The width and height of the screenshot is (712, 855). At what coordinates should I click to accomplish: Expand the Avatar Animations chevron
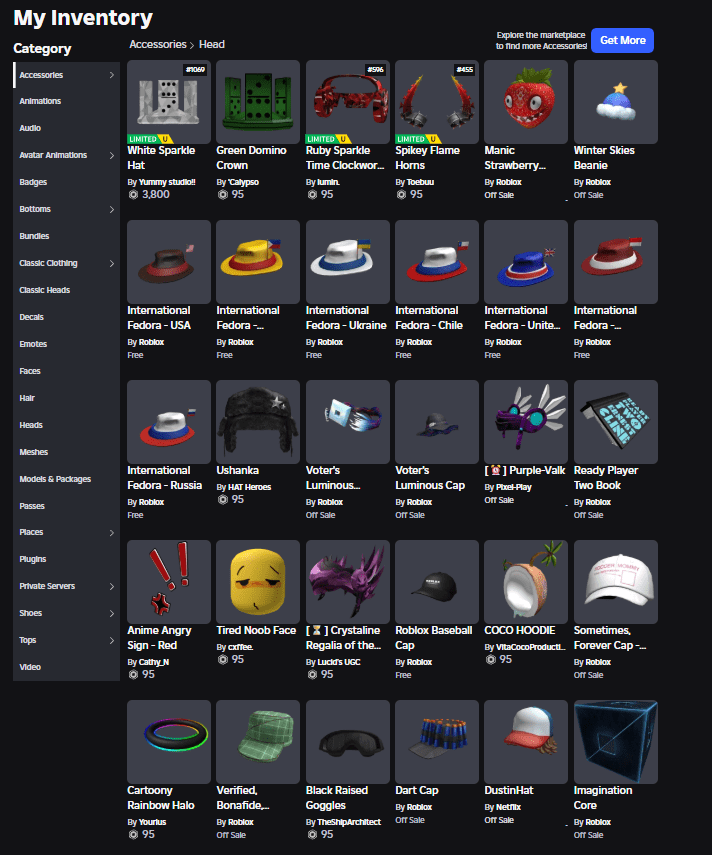pyautogui.click(x=111, y=155)
